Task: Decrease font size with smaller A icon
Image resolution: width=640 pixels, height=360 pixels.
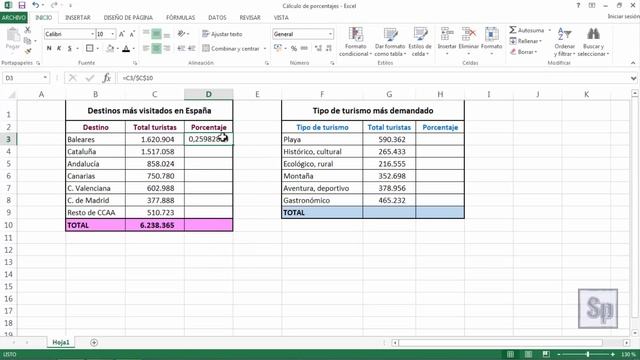Action: 132,34
